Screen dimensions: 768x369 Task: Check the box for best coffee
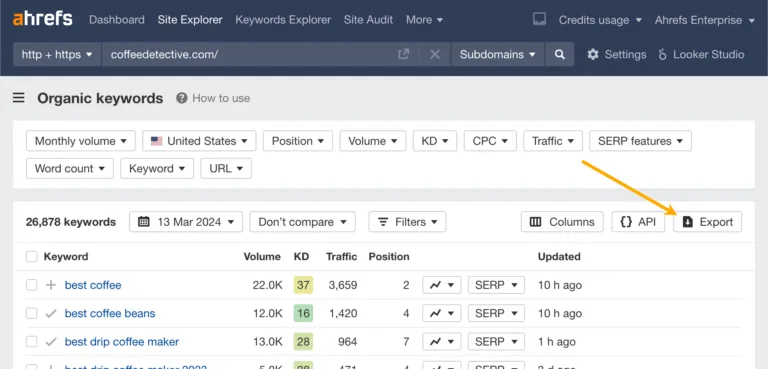tap(31, 285)
